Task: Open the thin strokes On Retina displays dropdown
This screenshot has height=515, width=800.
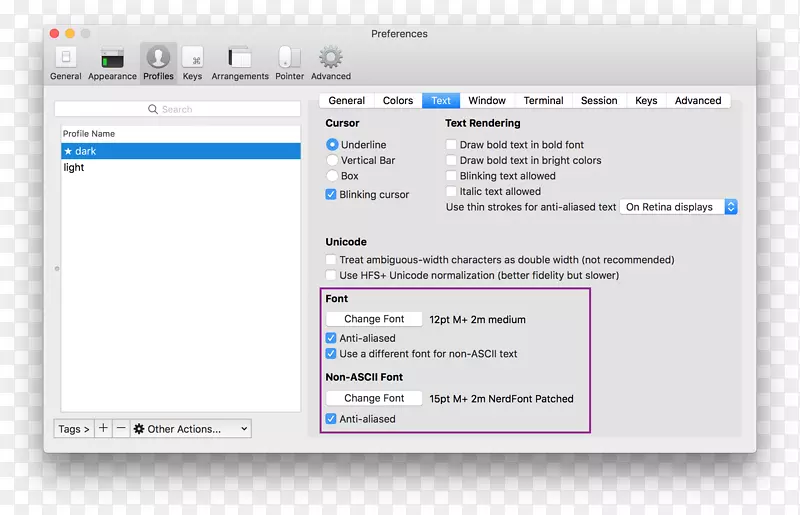Action: 679,207
